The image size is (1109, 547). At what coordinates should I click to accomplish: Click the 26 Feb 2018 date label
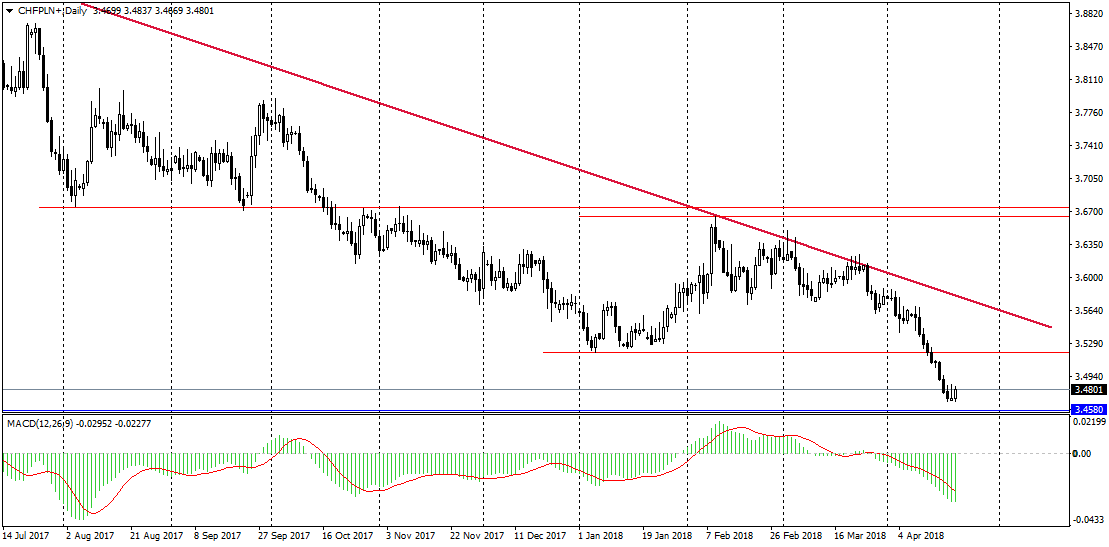tap(796, 536)
